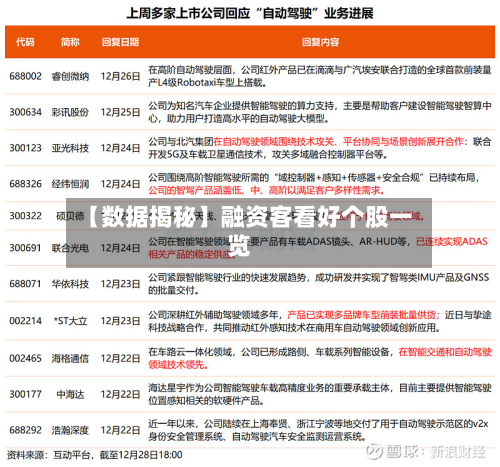The width and height of the screenshot is (500, 467).
Task: Select stock code 300177
Action: 26,394
